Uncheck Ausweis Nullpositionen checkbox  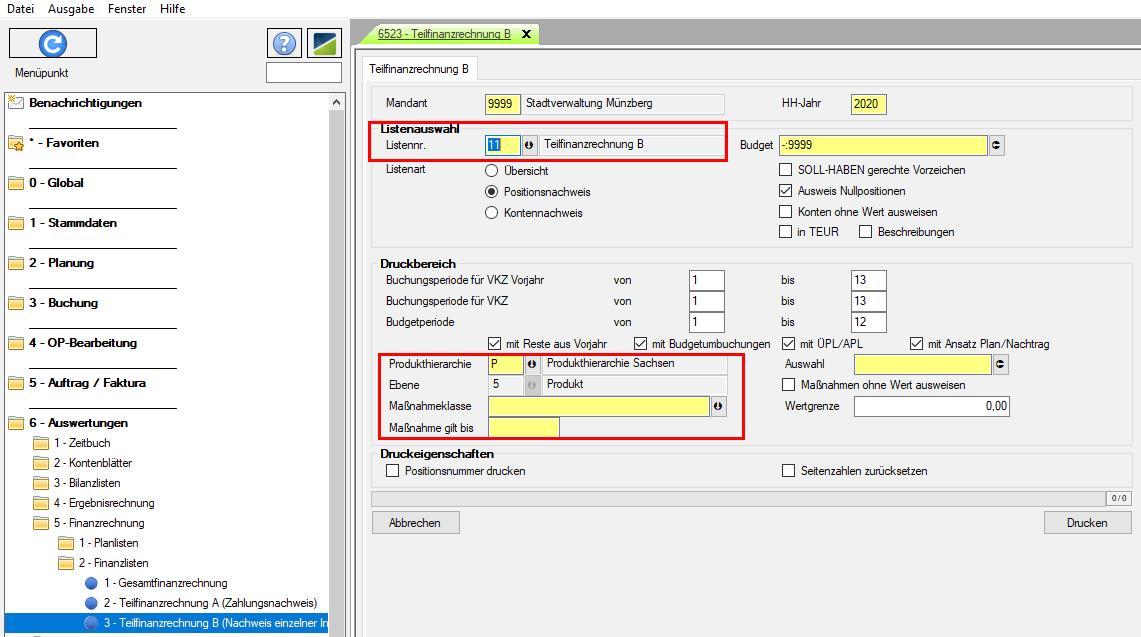tap(786, 191)
